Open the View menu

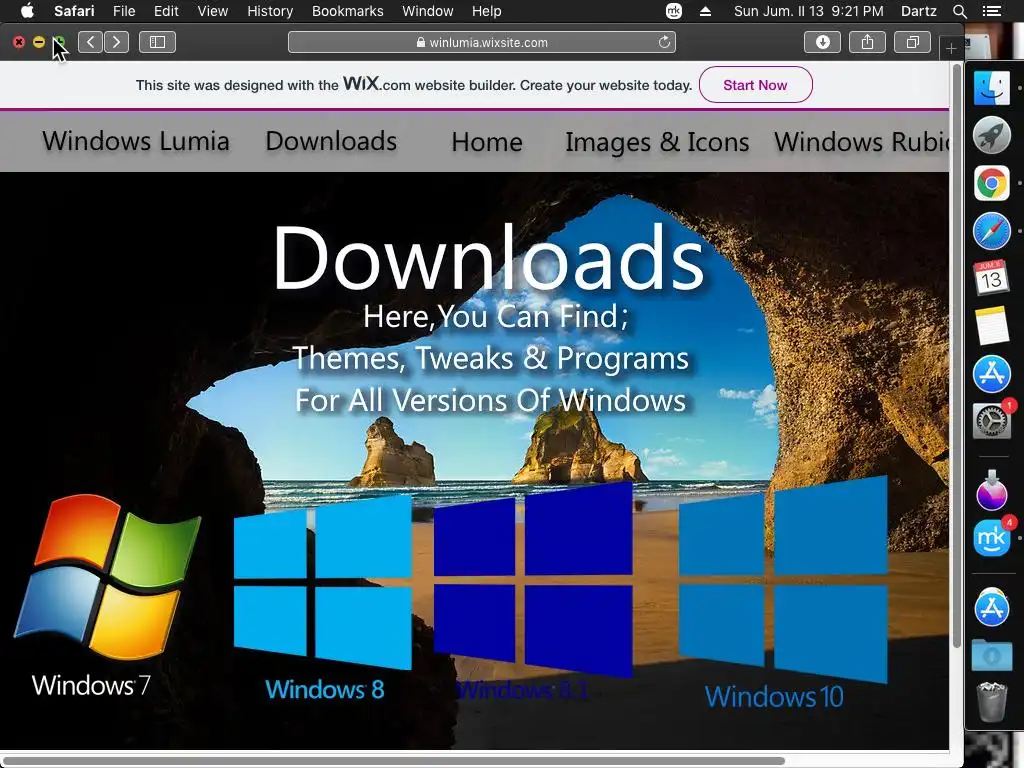(213, 11)
